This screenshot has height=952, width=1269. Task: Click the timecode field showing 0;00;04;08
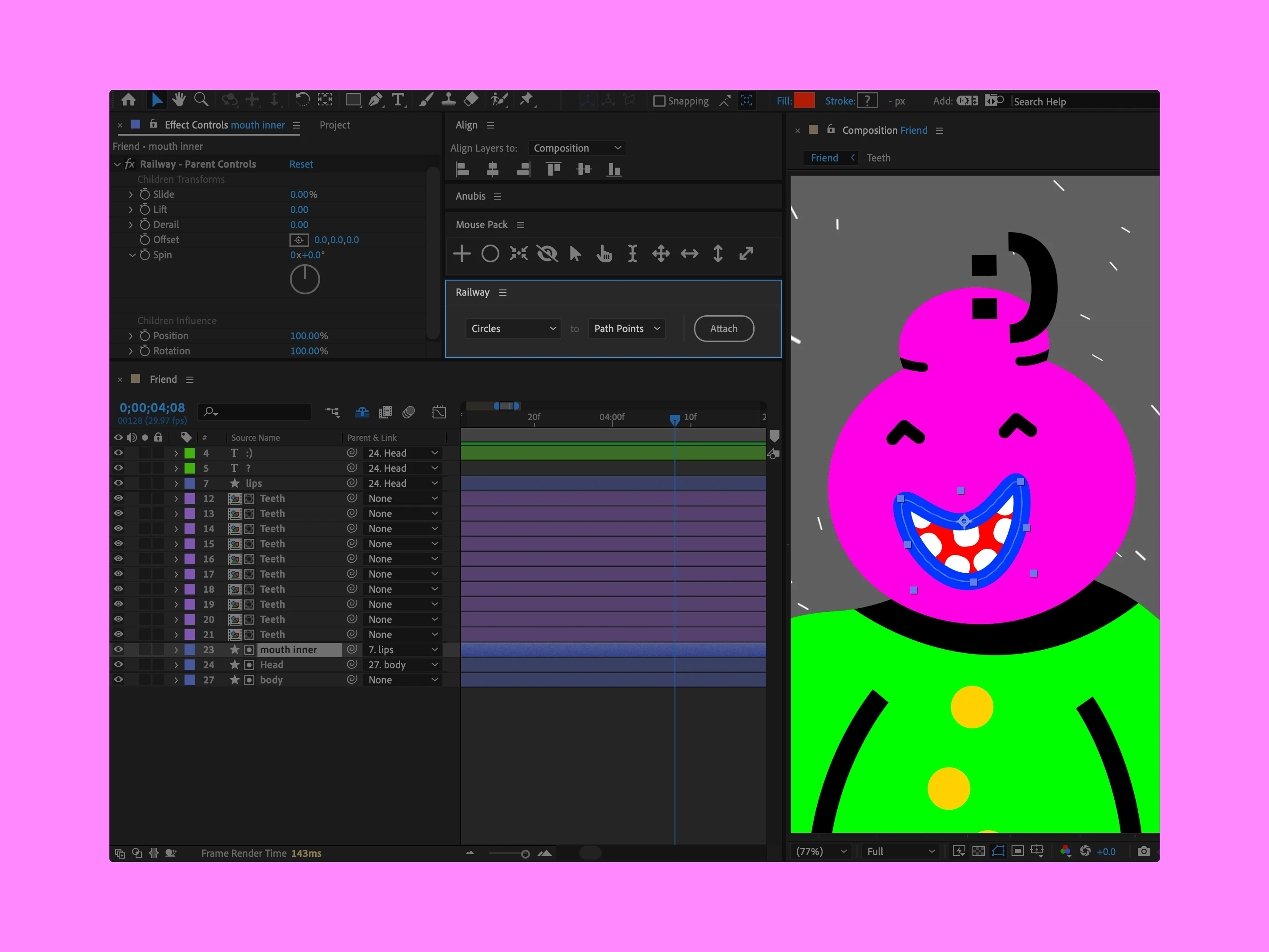pos(152,407)
